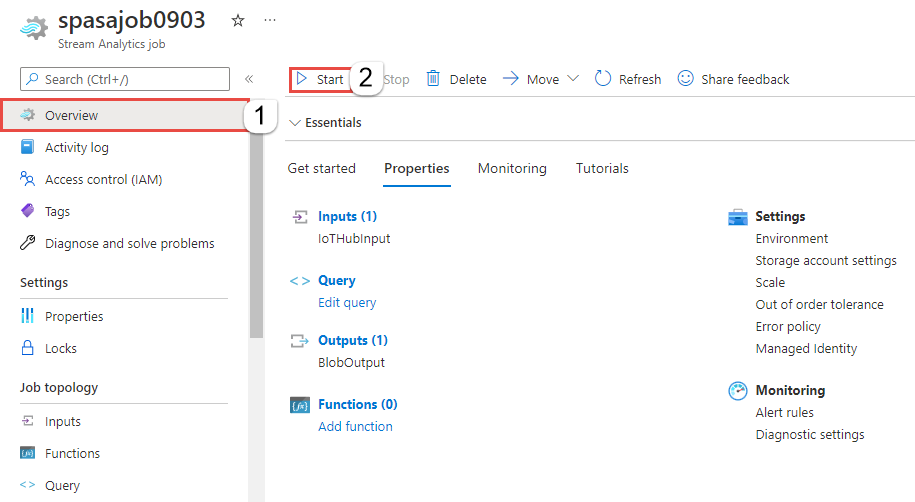The width and height of the screenshot is (915, 502).
Task: Open the more options ellipsis menu
Action: pos(270,20)
